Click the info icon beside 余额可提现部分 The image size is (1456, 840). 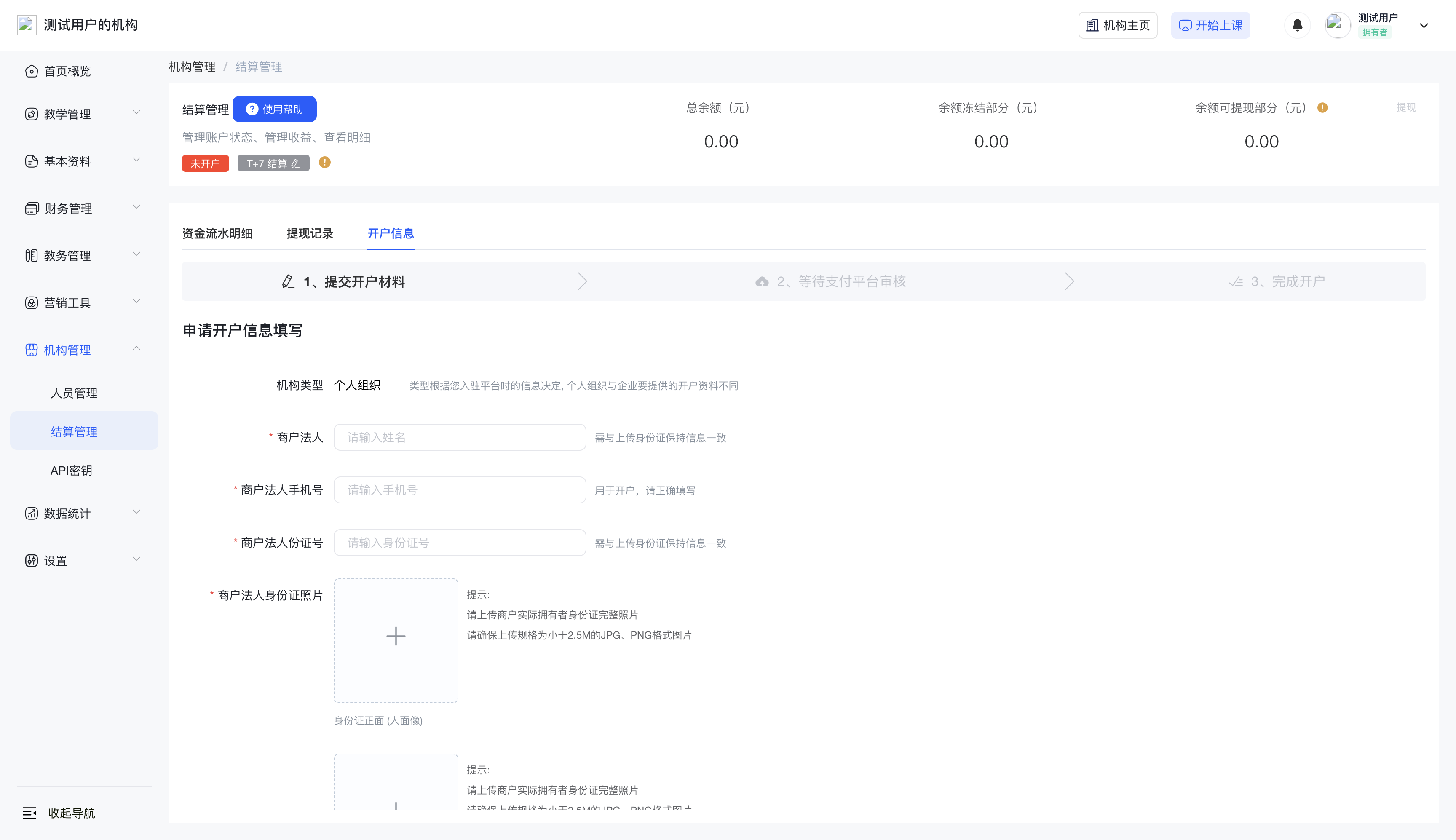(x=1322, y=108)
